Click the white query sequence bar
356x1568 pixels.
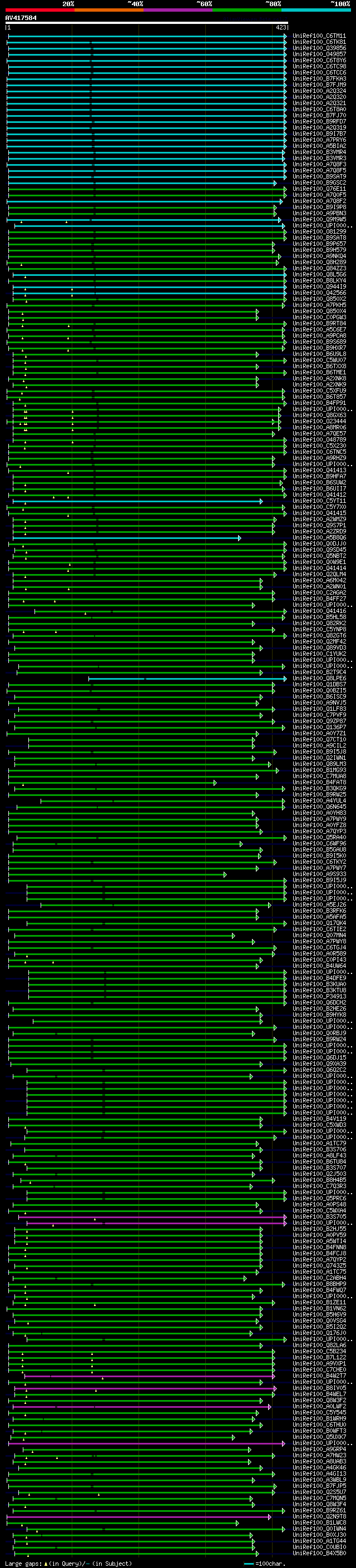[147, 22]
